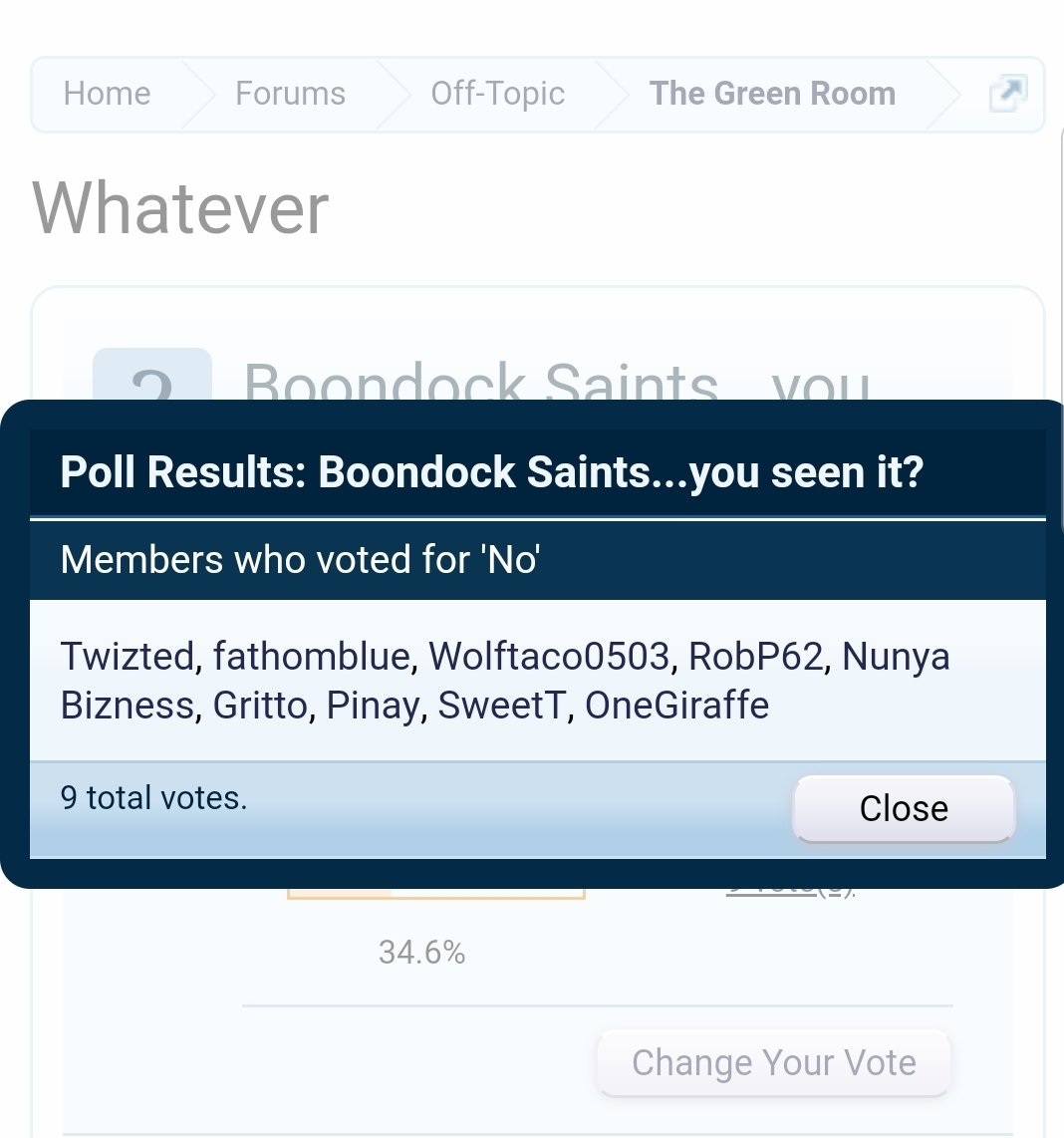The height and width of the screenshot is (1138, 1064).
Task: Click the poll question mark icon
Action: tap(152, 375)
